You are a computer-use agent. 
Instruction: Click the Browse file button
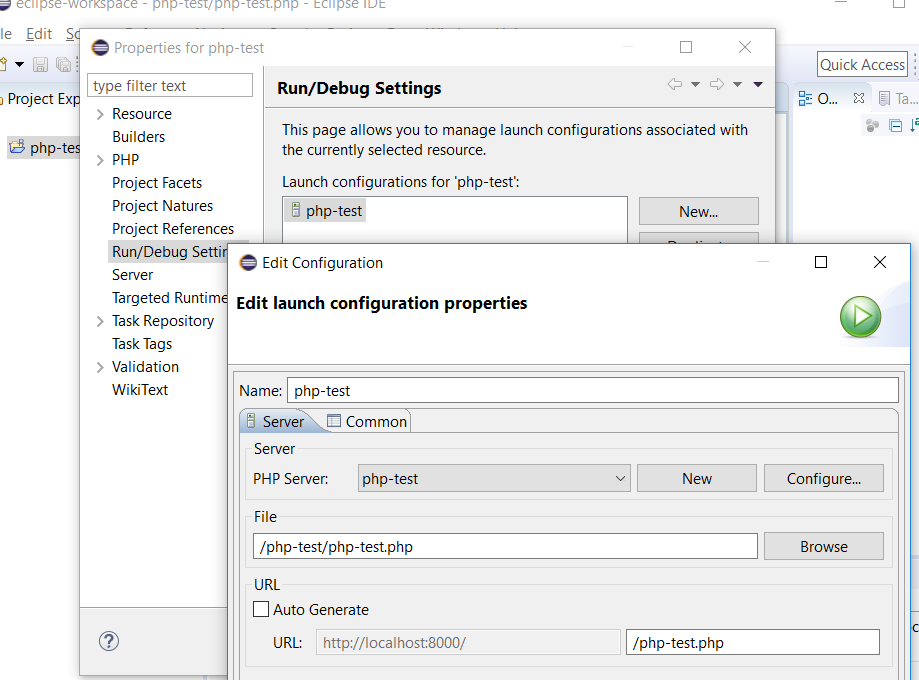pos(823,546)
